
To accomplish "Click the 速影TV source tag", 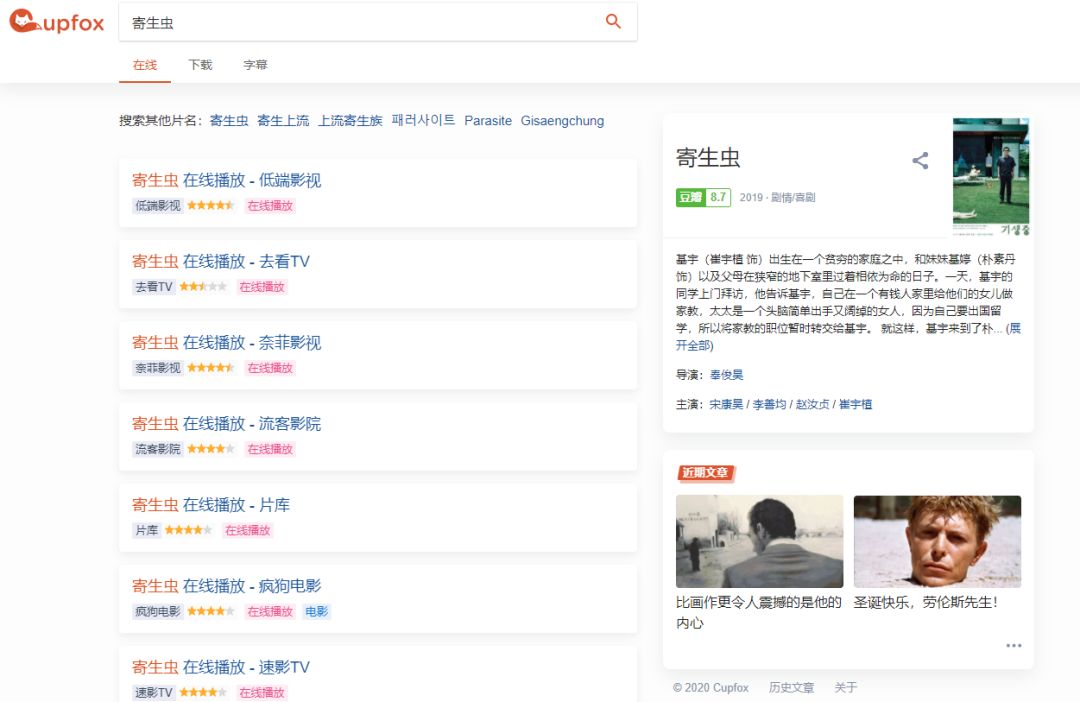I will 154,692.
